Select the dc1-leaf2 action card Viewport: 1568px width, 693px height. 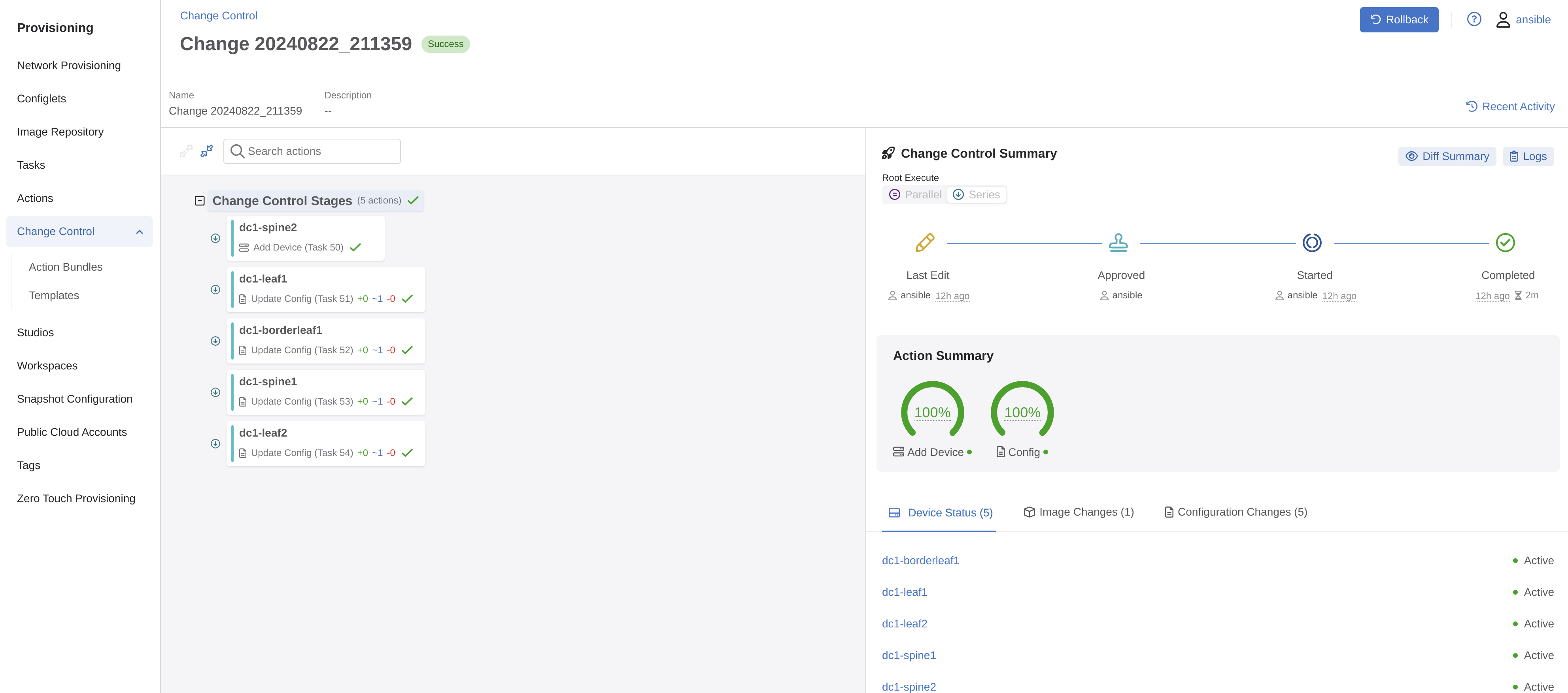coord(326,444)
